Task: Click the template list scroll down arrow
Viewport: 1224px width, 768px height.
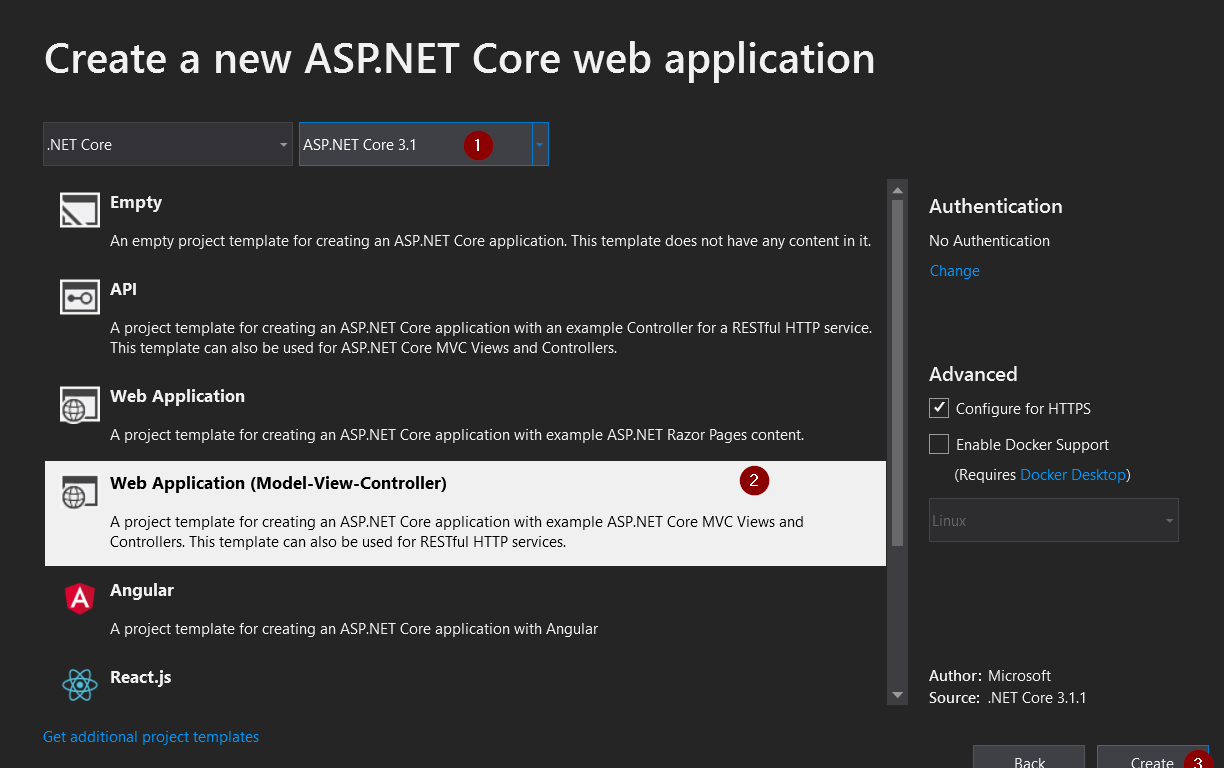Action: pyautogui.click(x=897, y=695)
